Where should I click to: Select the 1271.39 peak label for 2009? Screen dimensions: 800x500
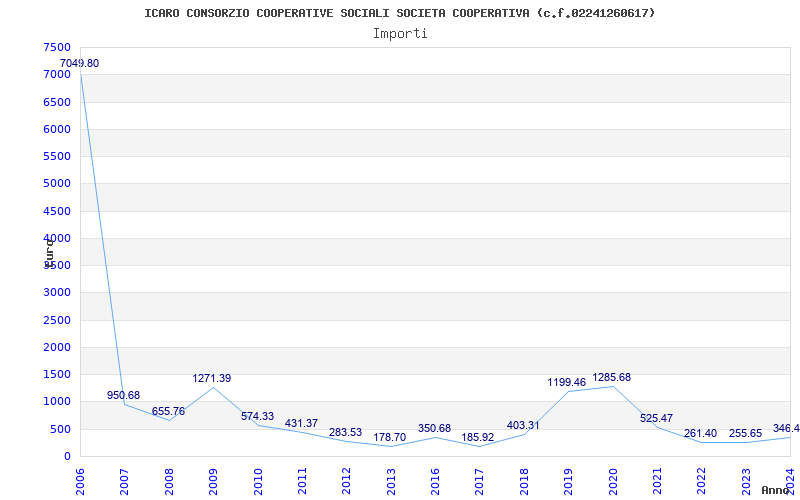click(x=212, y=379)
